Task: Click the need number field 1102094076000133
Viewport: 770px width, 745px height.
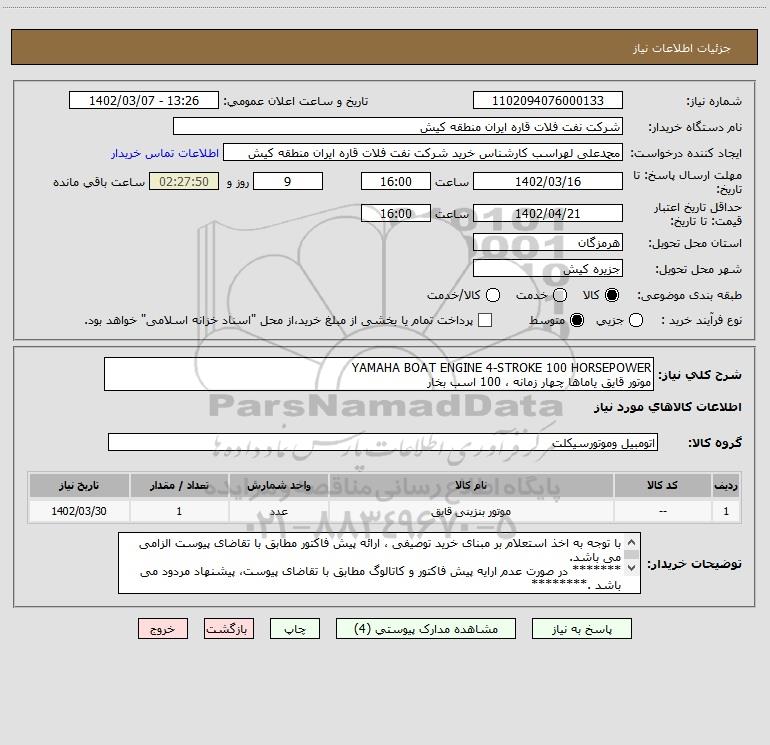Action: tap(548, 101)
